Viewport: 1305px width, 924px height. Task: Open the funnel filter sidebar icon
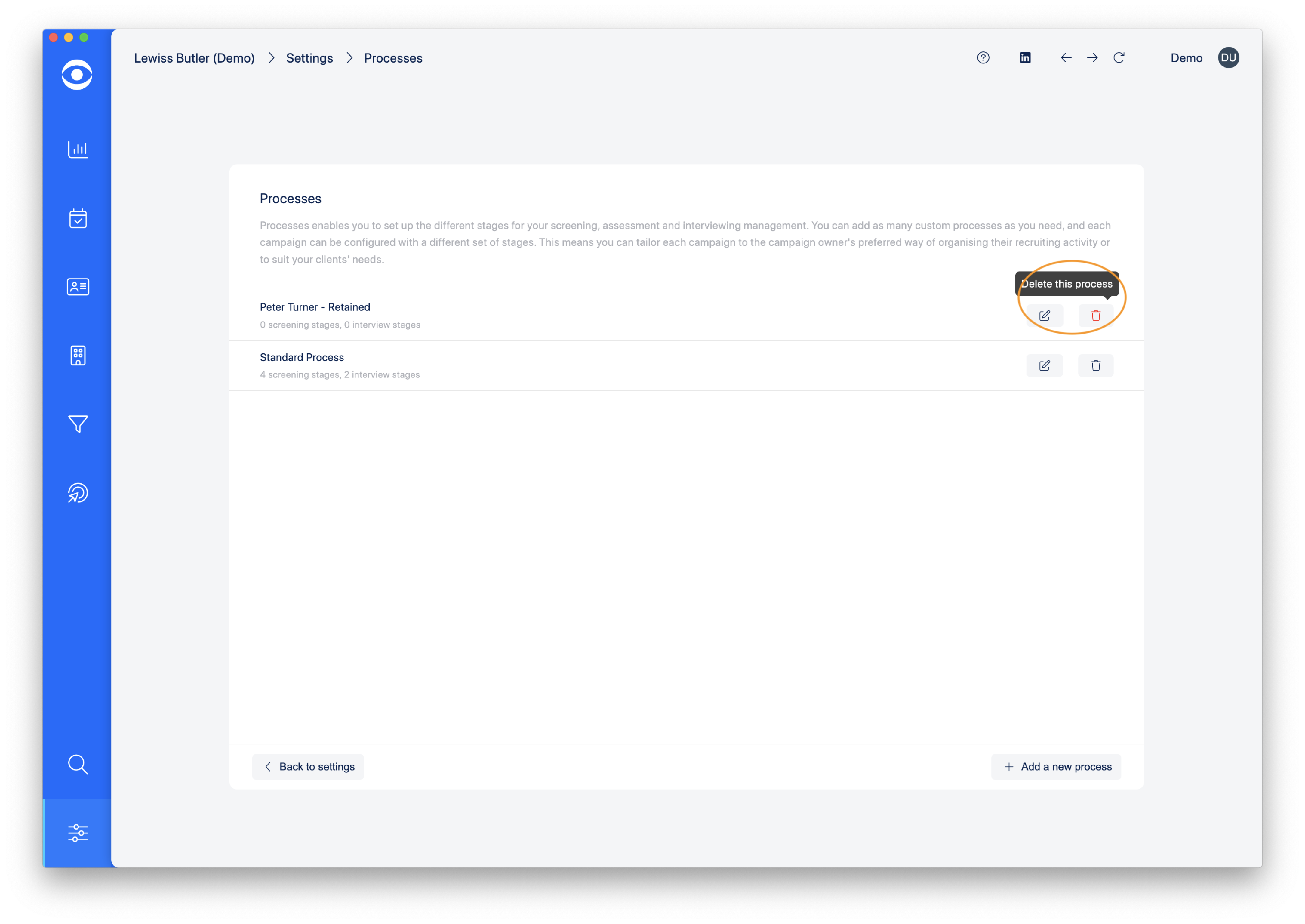(78, 424)
